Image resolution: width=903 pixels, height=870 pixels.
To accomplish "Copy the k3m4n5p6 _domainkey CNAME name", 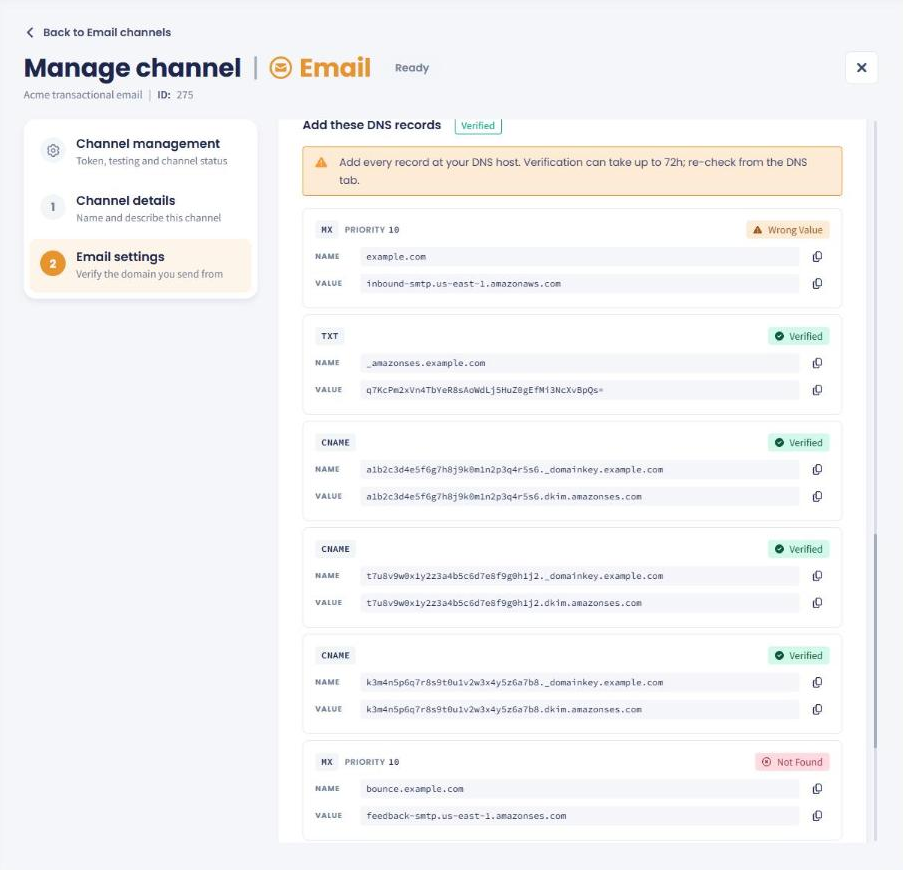I will (817, 683).
